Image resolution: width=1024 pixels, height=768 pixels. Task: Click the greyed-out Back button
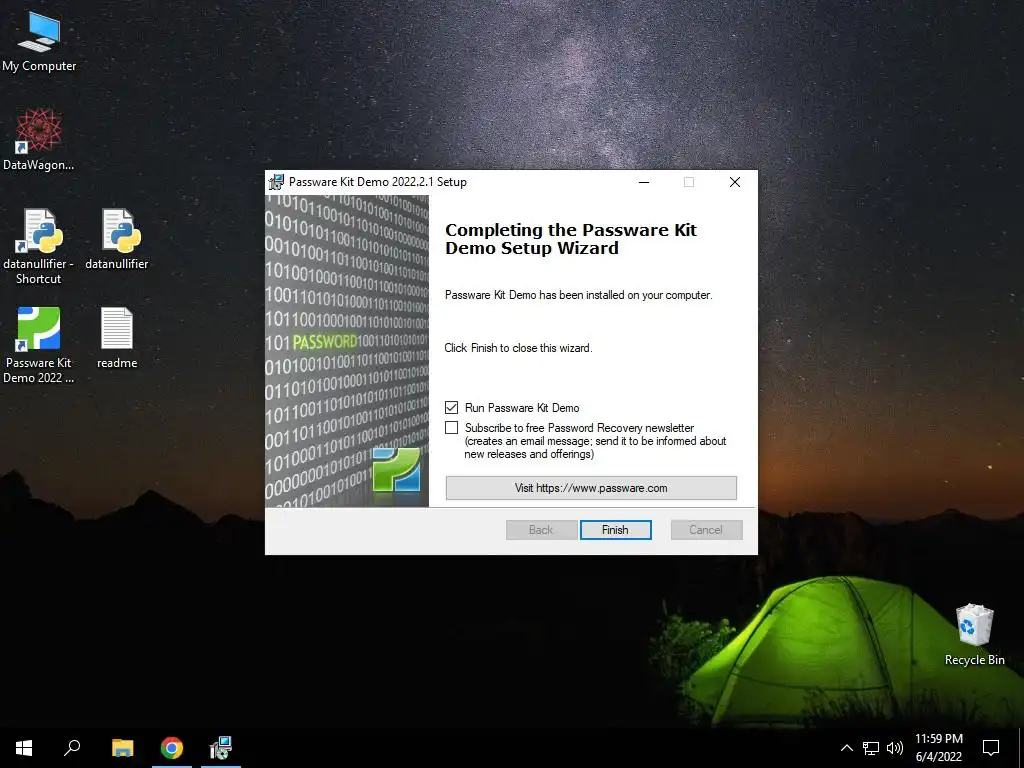pyautogui.click(x=541, y=530)
